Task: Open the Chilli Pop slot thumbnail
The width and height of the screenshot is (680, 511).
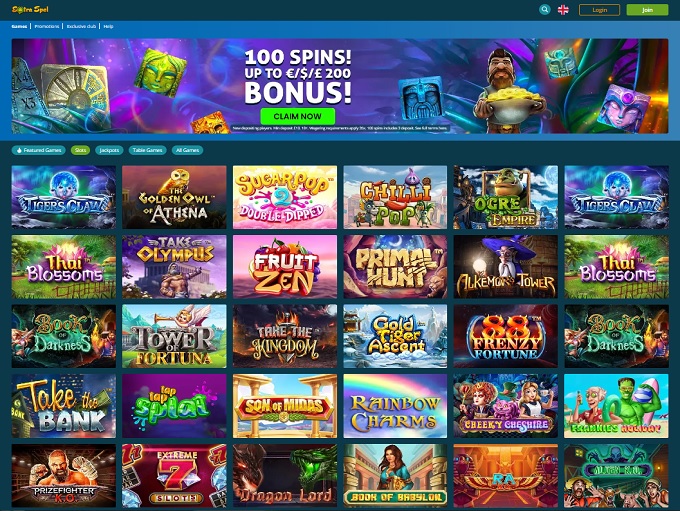Action: click(x=395, y=197)
